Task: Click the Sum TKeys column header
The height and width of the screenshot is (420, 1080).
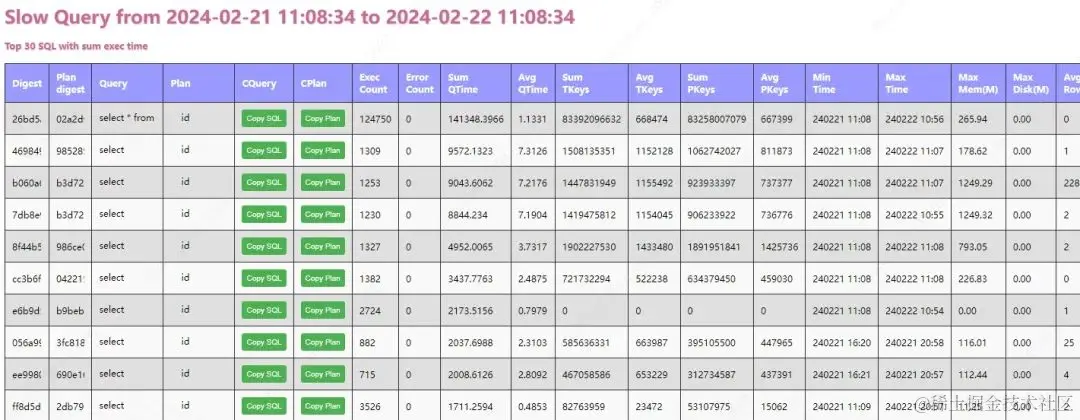Action: coord(592,83)
